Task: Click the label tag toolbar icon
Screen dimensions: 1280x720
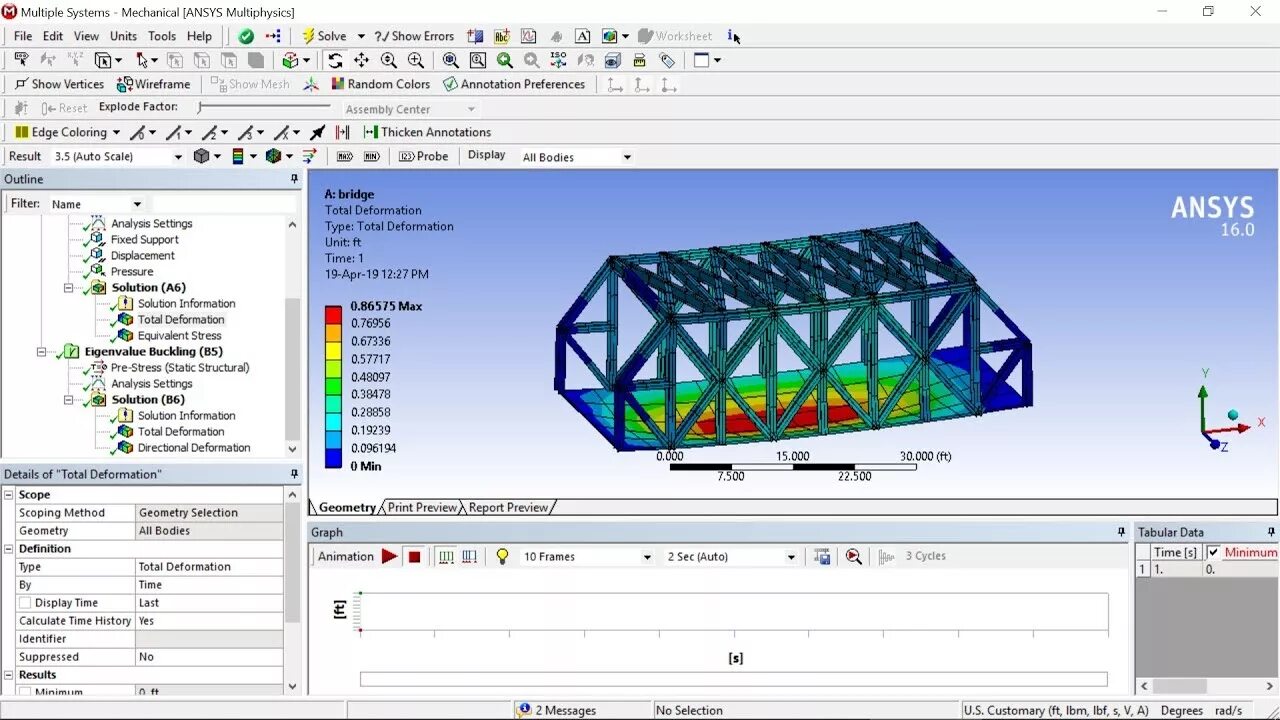Action: tap(667, 60)
